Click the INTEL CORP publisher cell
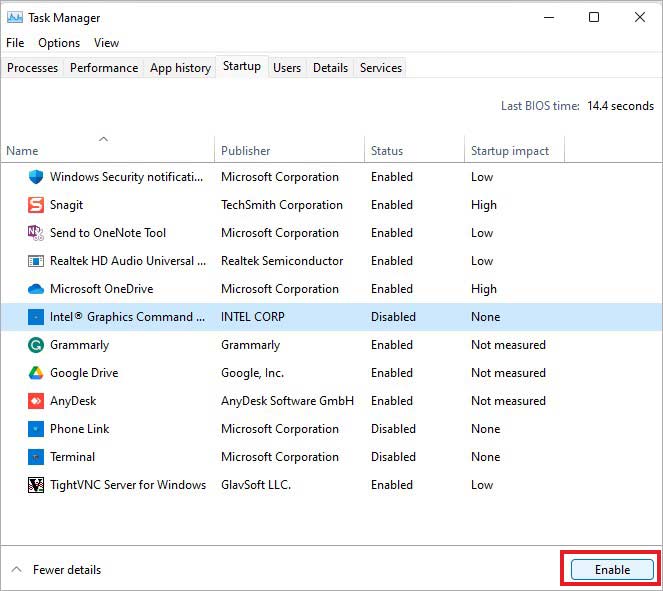Viewport: 663px width, 591px height. (253, 317)
